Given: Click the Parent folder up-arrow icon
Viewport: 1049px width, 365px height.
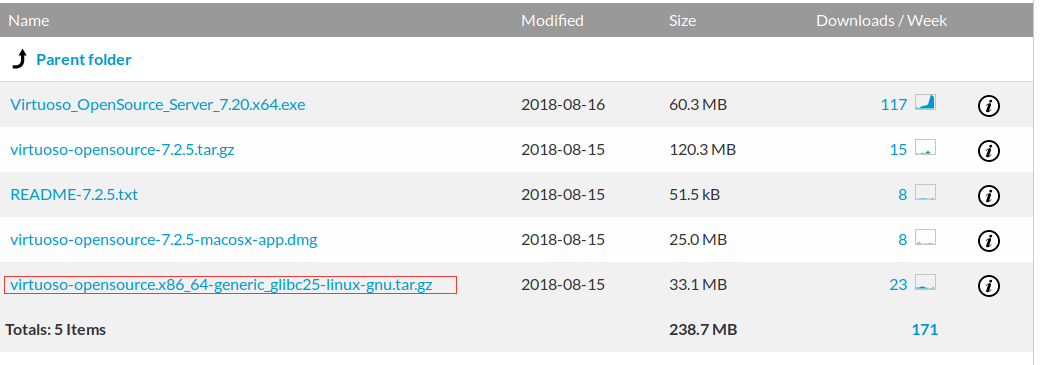Looking at the screenshot, I should 19,59.
